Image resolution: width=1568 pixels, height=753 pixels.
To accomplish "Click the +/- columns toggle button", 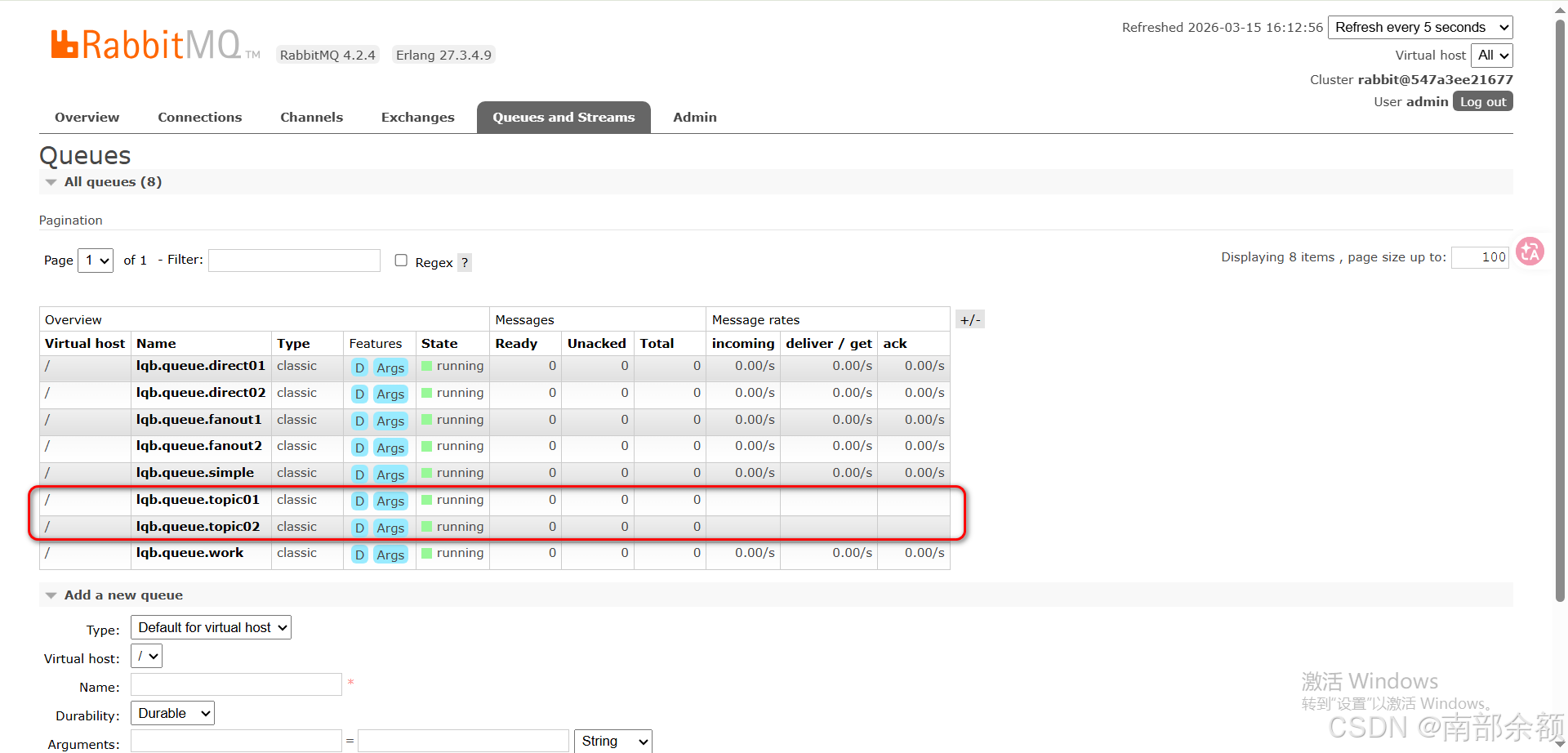I will (x=970, y=319).
